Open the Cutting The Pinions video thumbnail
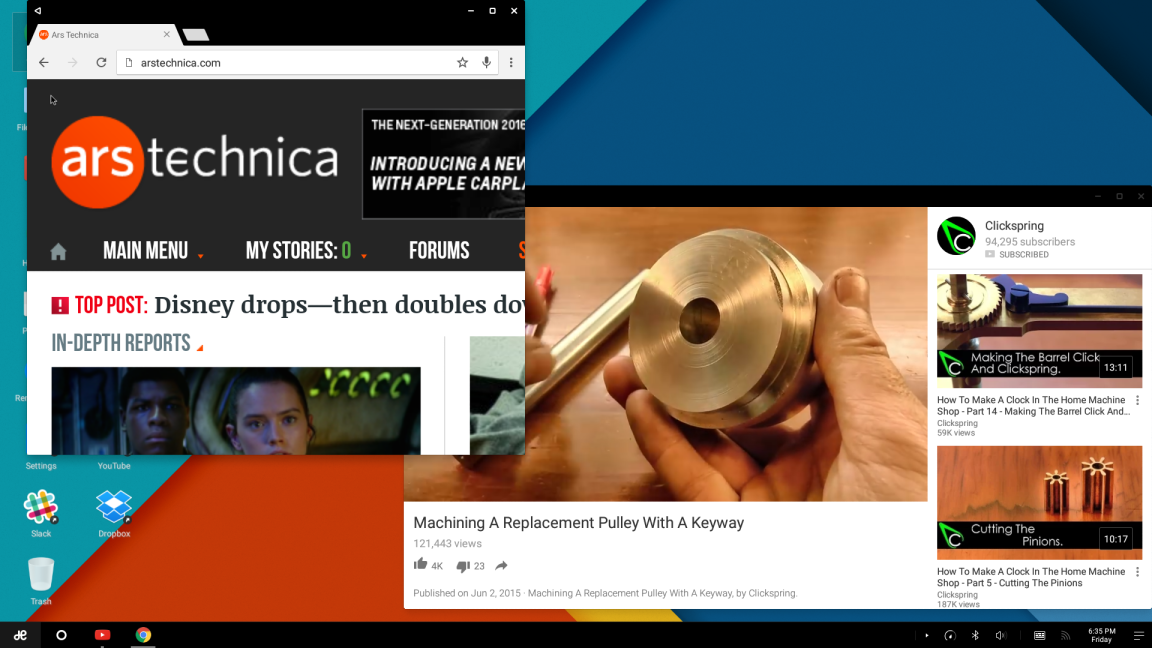 point(1039,503)
